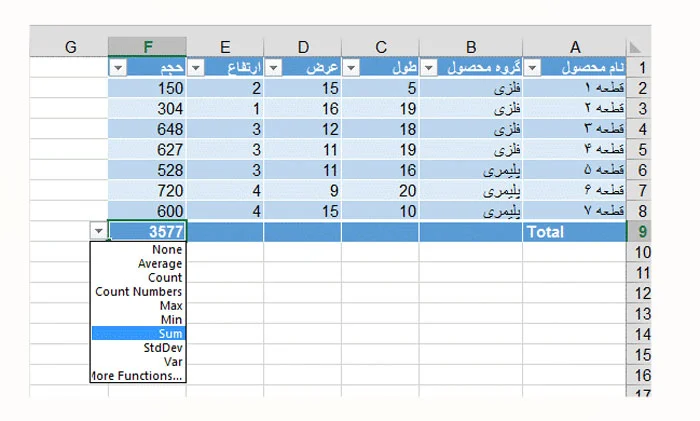Click the cell showing 3577

147,231
